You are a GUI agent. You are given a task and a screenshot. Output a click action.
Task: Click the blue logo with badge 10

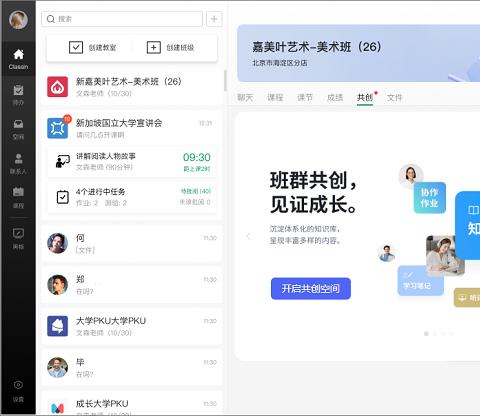coord(58,128)
